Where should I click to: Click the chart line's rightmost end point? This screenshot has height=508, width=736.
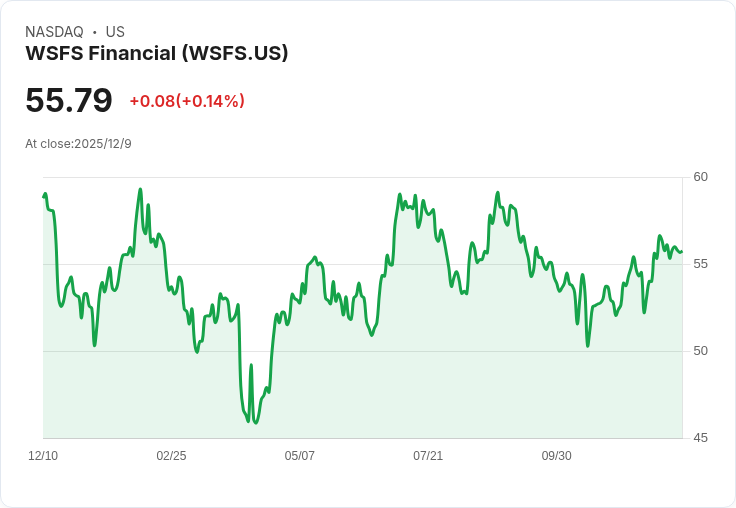pyautogui.click(x=682, y=251)
